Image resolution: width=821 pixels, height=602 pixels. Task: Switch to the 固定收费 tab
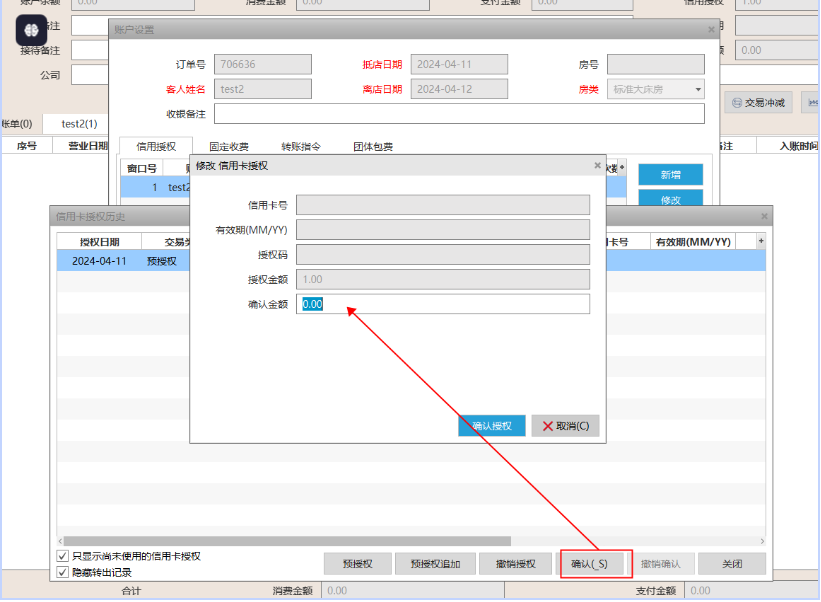[x=229, y=147]
